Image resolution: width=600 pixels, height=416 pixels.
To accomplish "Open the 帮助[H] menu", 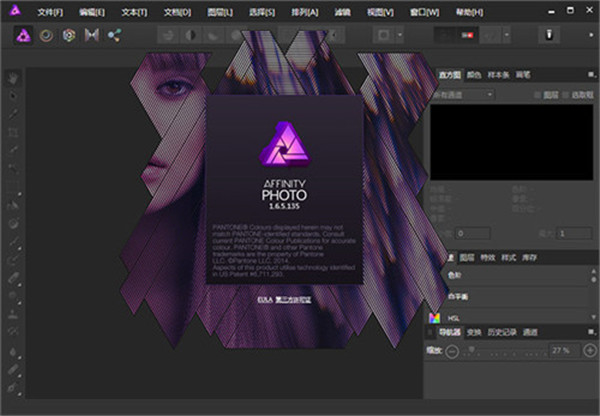I will click(x=469, y=12).
